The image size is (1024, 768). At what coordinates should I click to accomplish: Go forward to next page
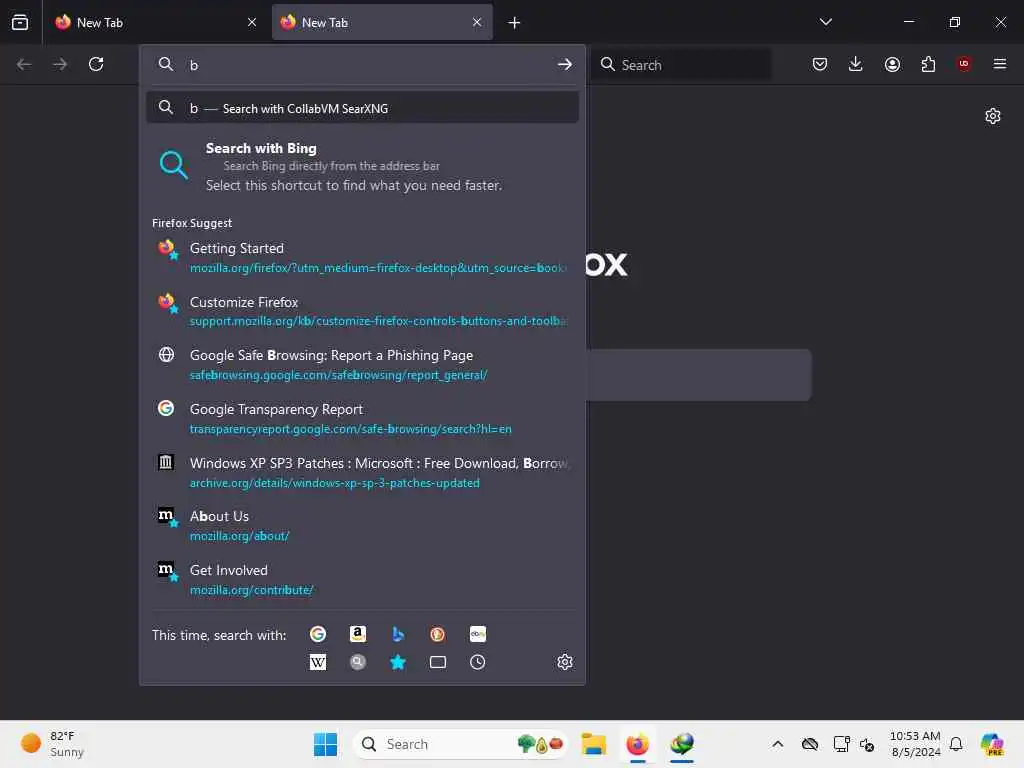click(60, 64)
